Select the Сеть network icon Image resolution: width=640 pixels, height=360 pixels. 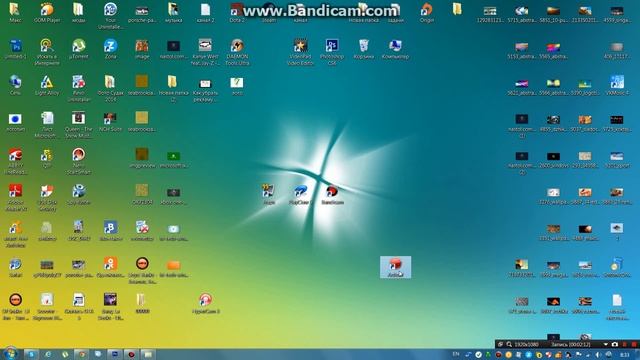pyautogui.click(x=15, y=85)
